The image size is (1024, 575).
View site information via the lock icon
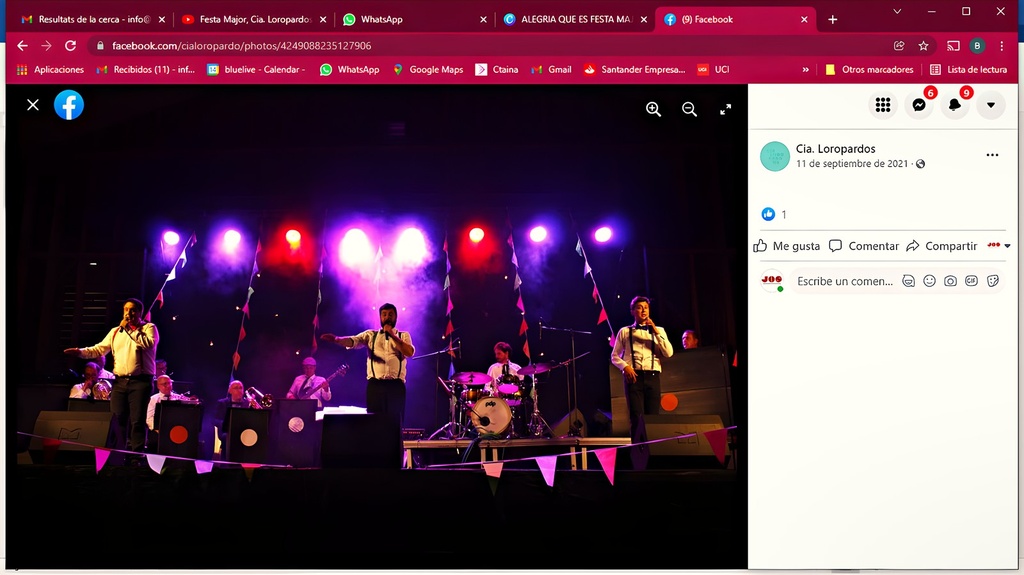tap(100, 46)
